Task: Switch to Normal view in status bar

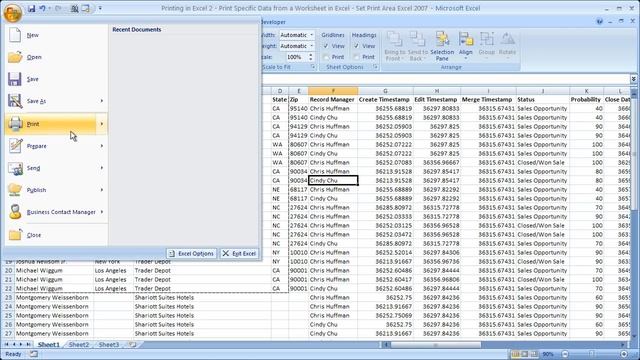Action: pos(516,354)
